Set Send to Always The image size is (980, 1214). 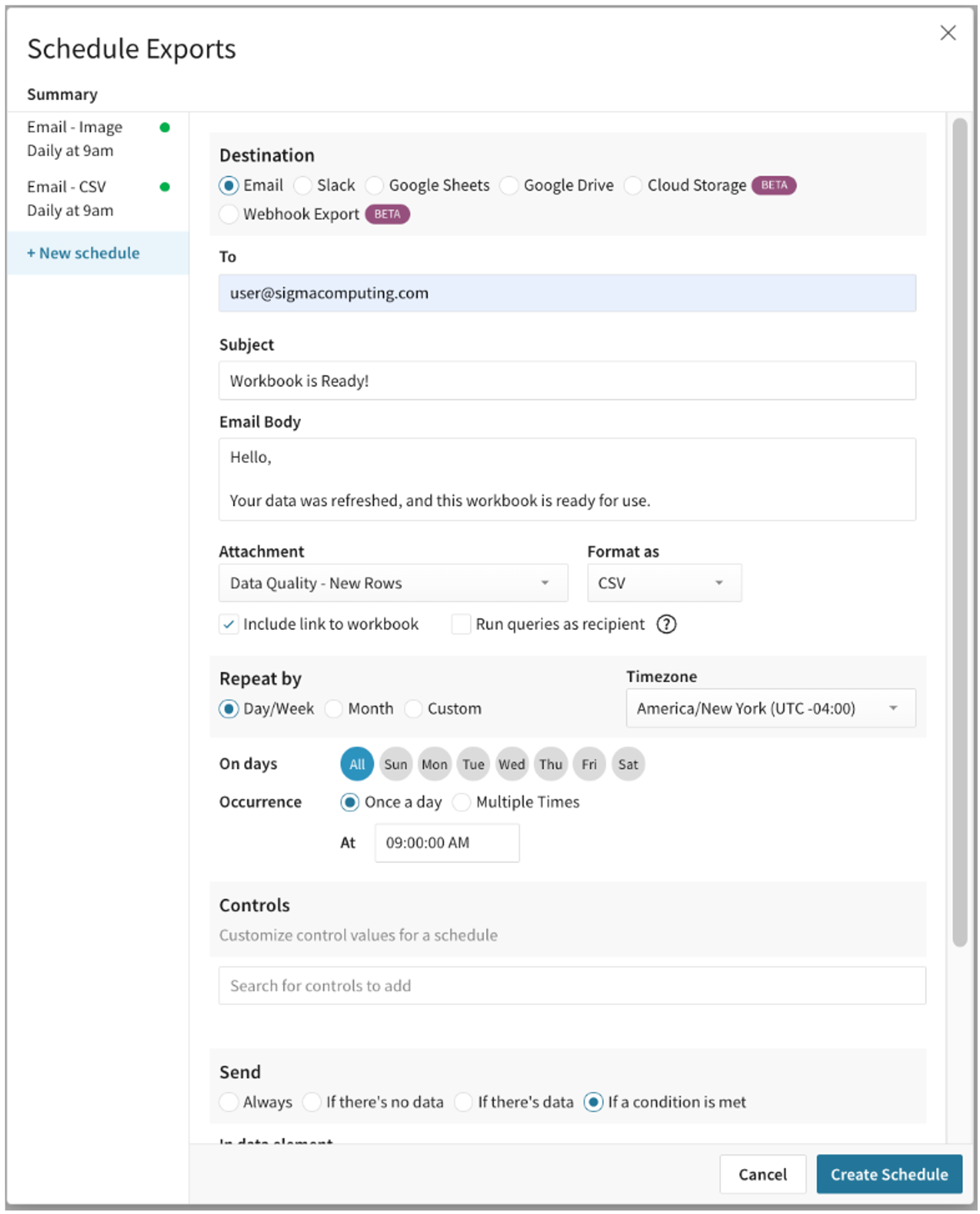coord(229,1102)
